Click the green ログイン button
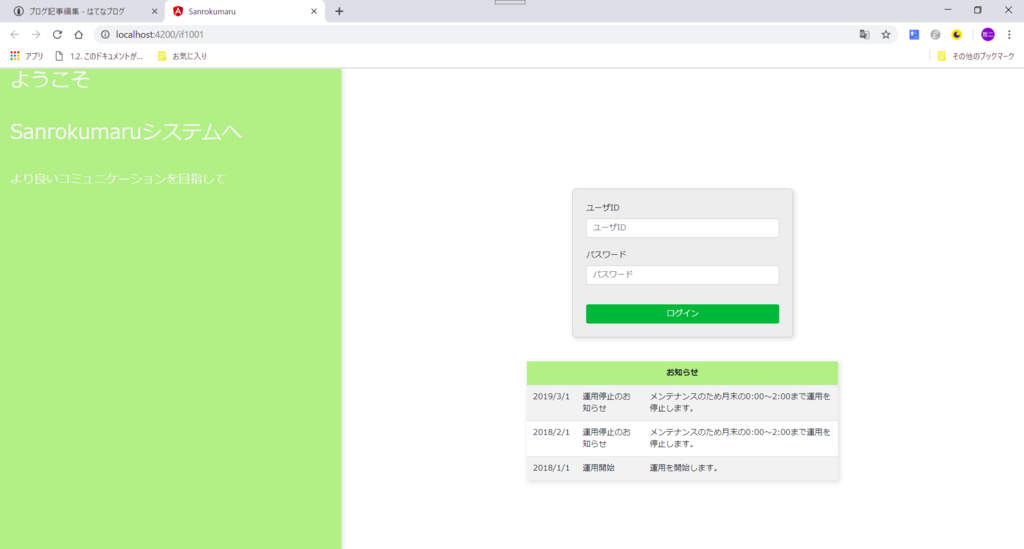The image size is (1024, 549). pos(682,313)
